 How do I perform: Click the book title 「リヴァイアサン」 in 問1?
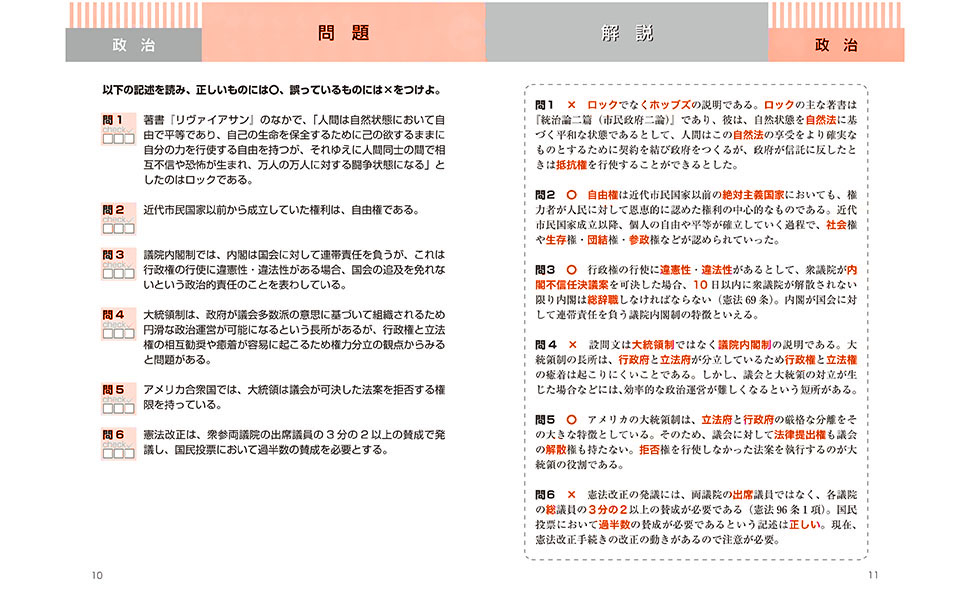tap(212, 120)
